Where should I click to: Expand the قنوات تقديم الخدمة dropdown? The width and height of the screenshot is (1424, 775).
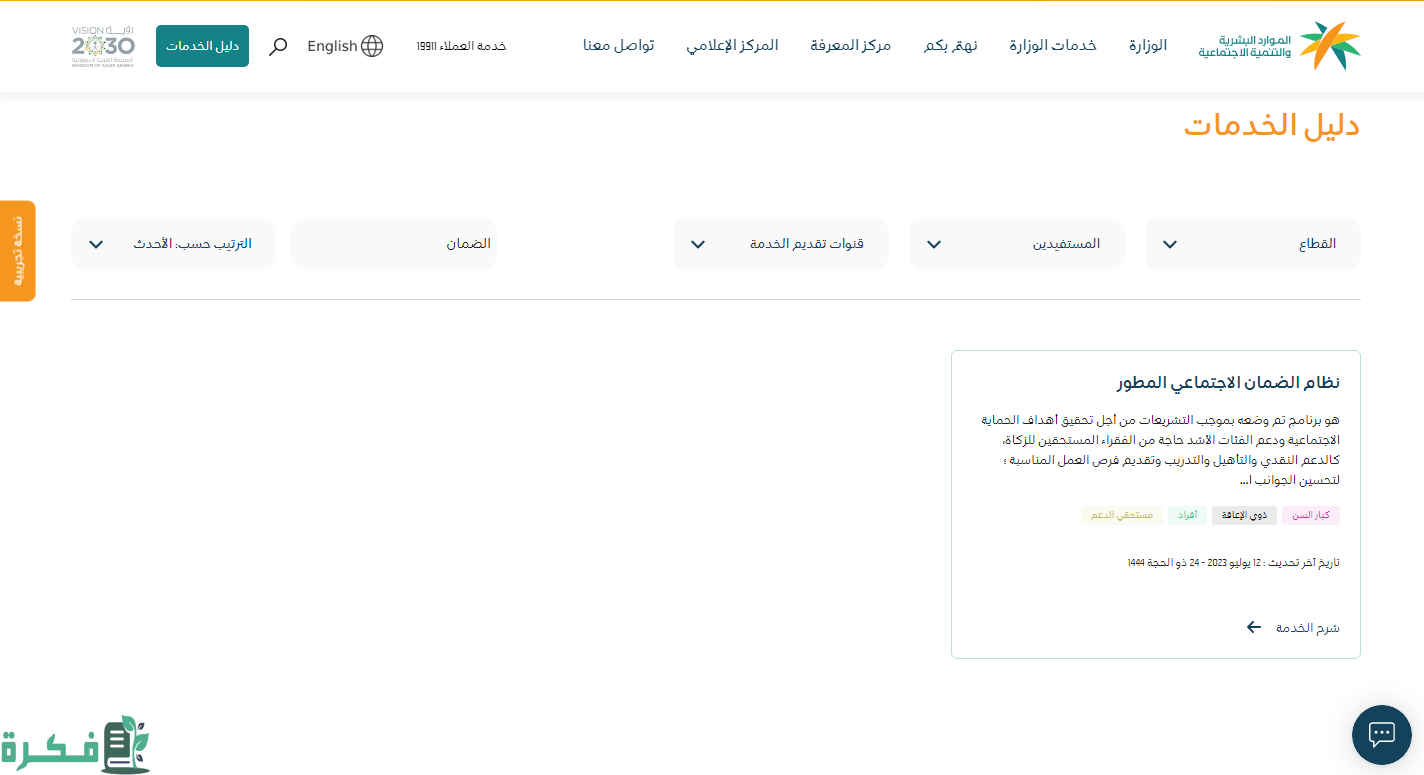[x=780, y=244]
